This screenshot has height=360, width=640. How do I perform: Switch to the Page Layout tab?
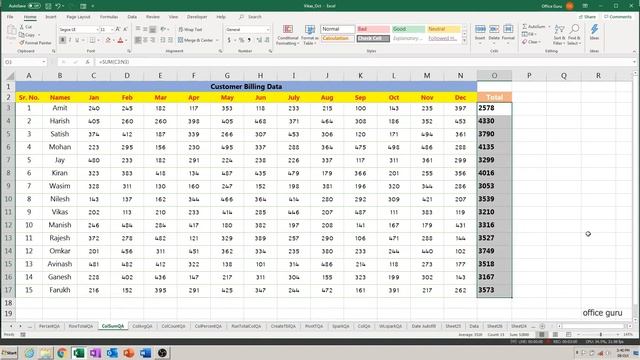coord(78,17)
